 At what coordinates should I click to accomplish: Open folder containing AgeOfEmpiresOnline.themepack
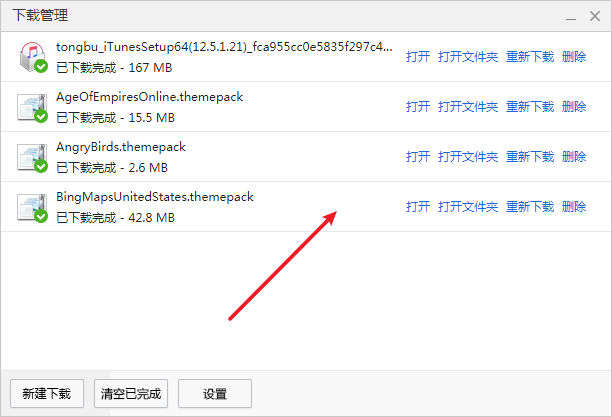click(468, 107)
